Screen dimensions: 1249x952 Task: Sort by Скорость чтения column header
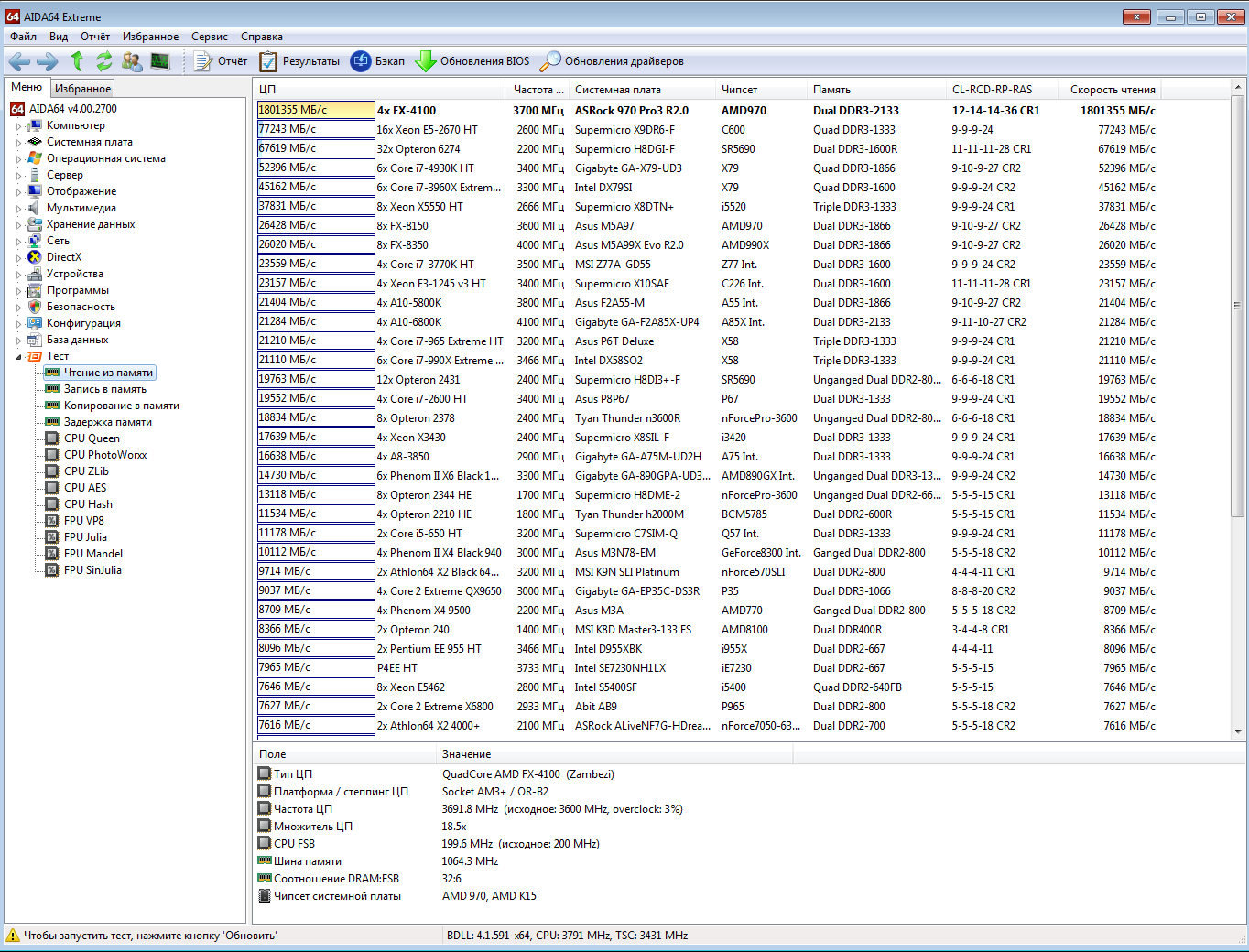(x=1112, y=90)
